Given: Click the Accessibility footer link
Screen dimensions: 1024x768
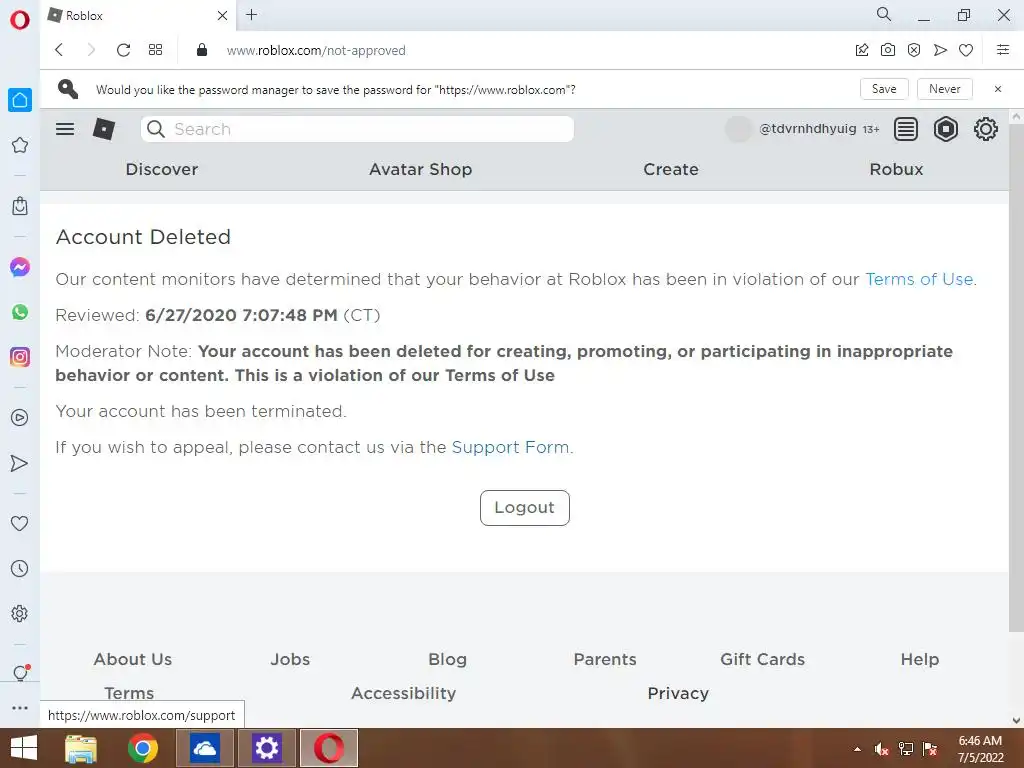Looking at the screenshot, I should tap(404, 693).
